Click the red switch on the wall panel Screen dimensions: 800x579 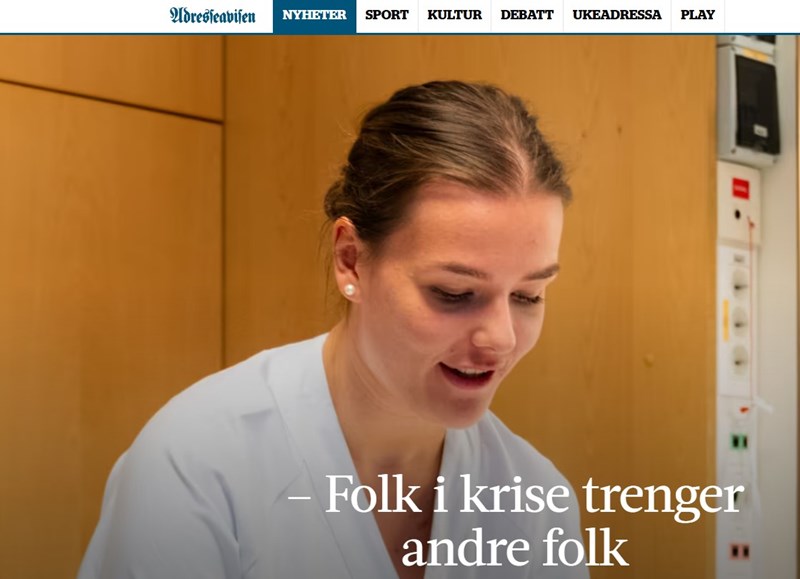[x=740, y=189]
